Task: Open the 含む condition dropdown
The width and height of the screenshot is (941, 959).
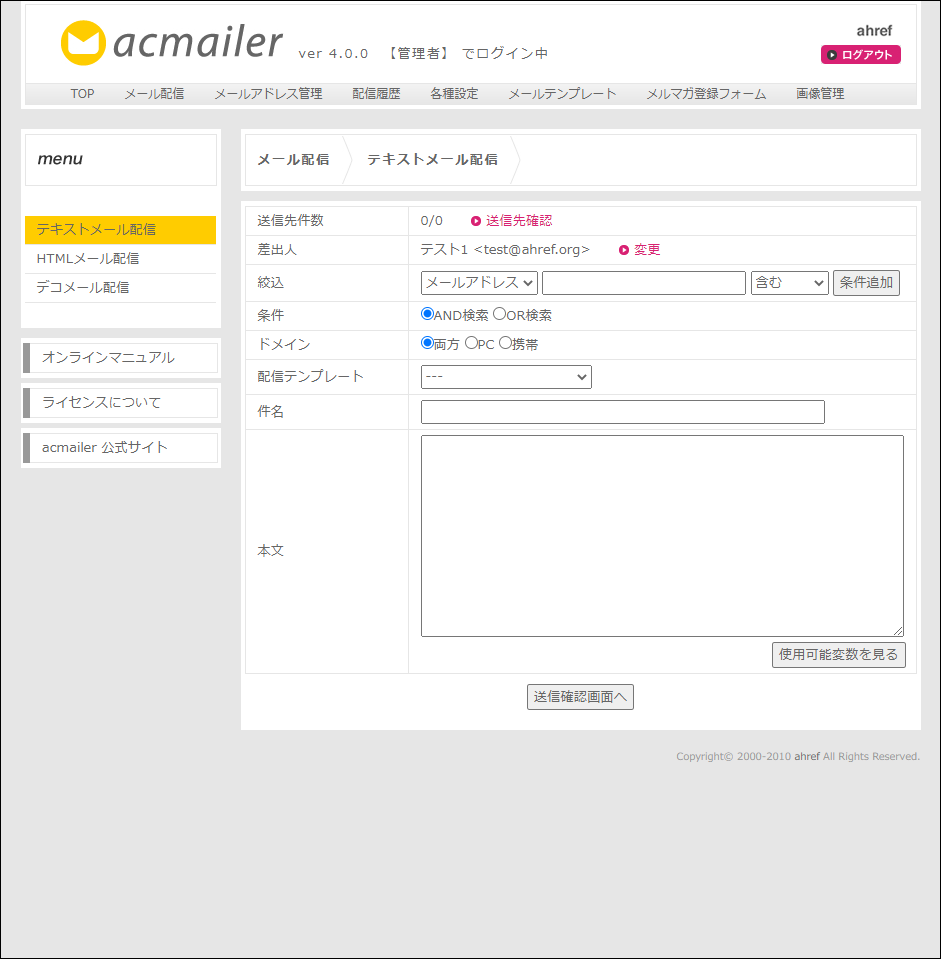Action: 789,282
